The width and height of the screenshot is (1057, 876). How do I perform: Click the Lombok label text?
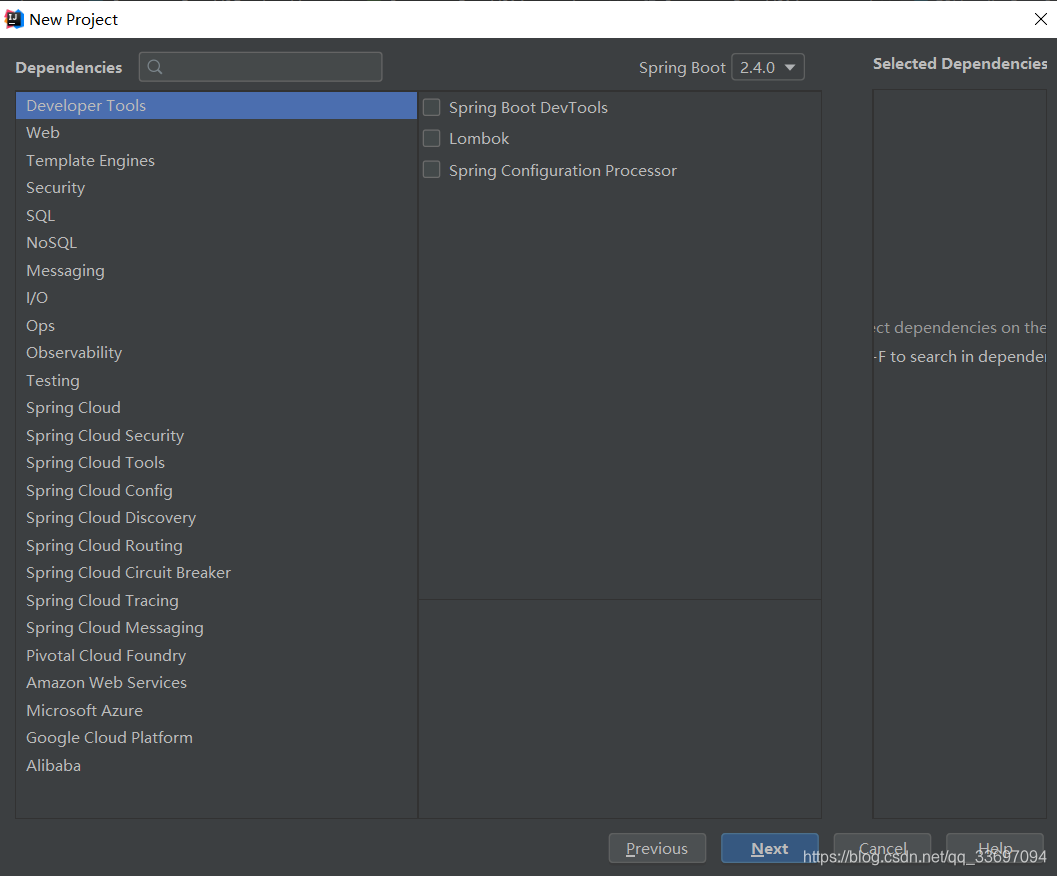coord(479,138)
